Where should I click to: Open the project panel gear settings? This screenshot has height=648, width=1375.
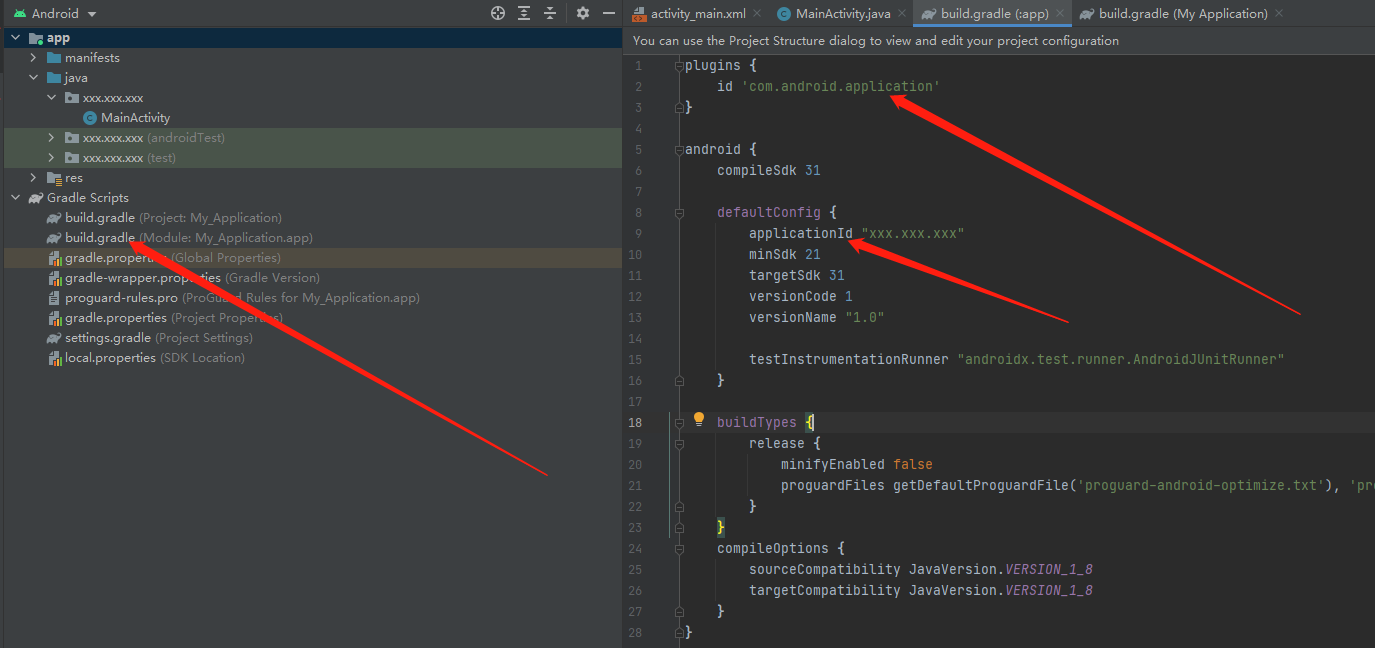coord(583,13)
